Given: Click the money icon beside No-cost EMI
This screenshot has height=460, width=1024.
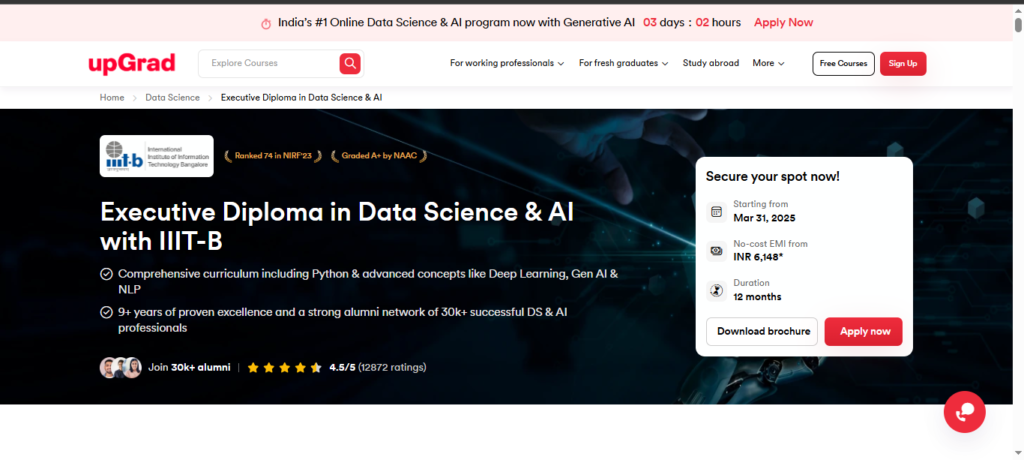Looking at the screenshot, I should (x=716, y=251).
